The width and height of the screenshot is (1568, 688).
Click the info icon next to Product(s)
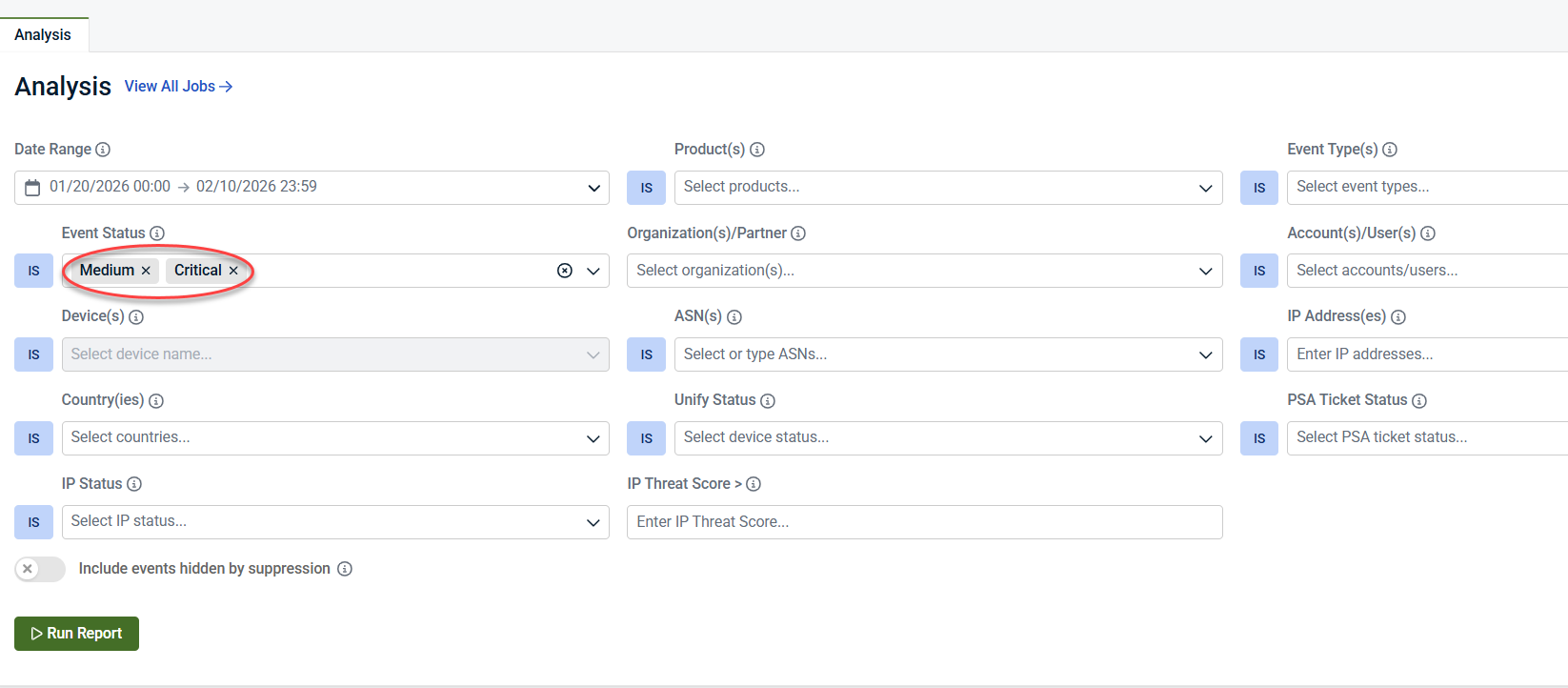pos(757,150)
